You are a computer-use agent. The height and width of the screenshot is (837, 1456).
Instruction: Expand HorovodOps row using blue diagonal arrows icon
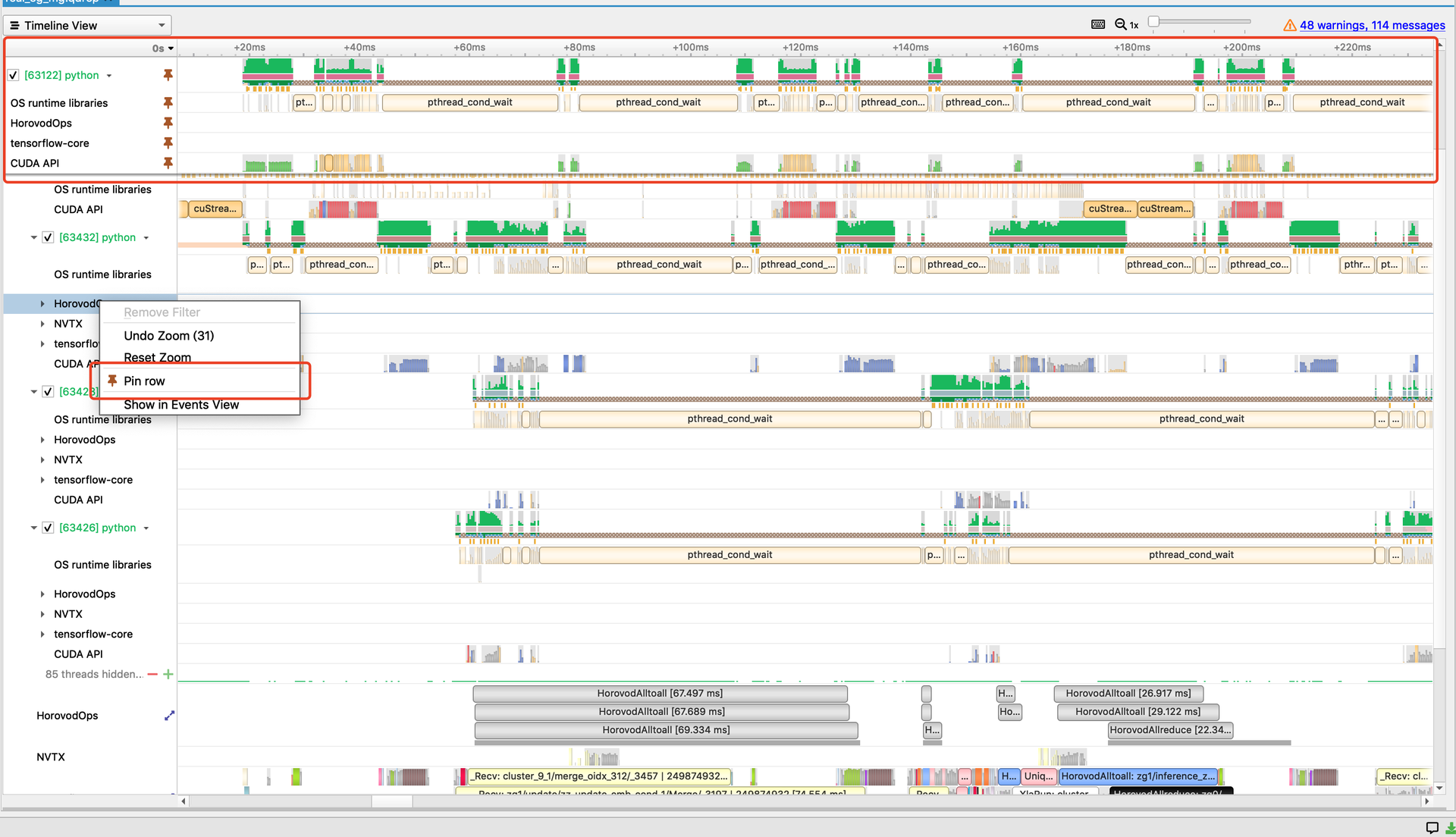pos(169,715)
